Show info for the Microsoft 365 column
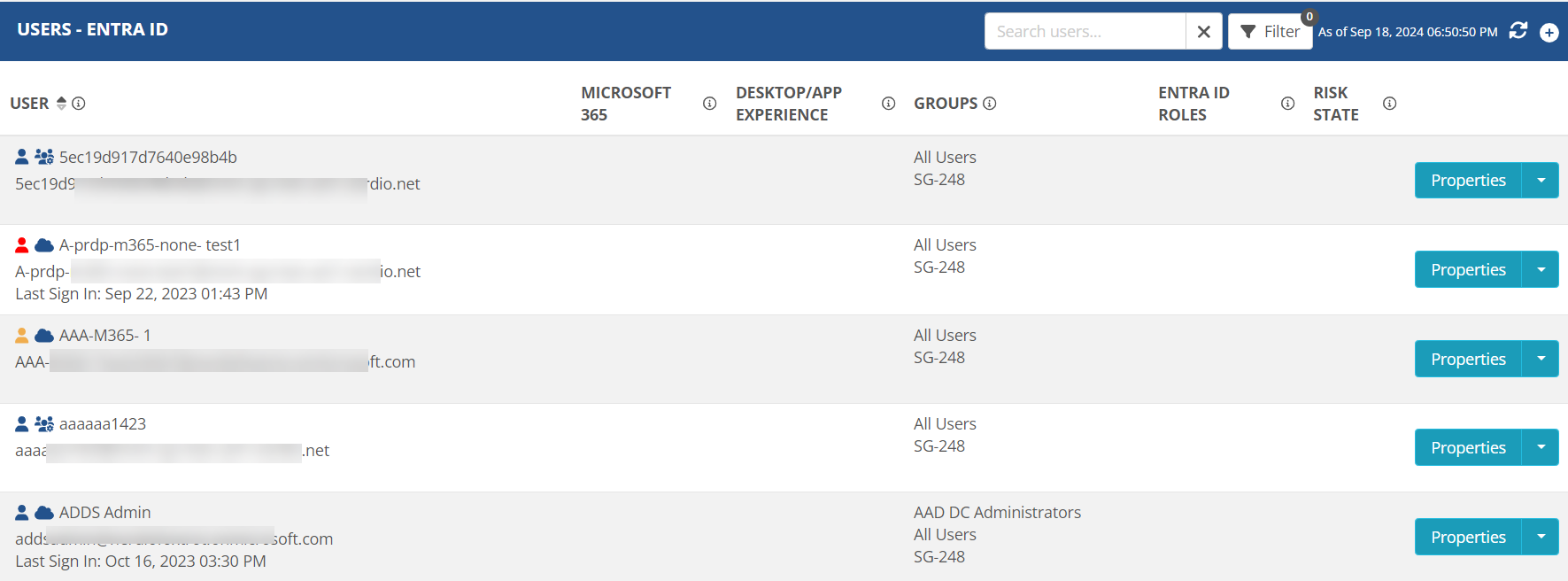The height and width of the screenshot is (581, 1568). (x=709, y=104)
